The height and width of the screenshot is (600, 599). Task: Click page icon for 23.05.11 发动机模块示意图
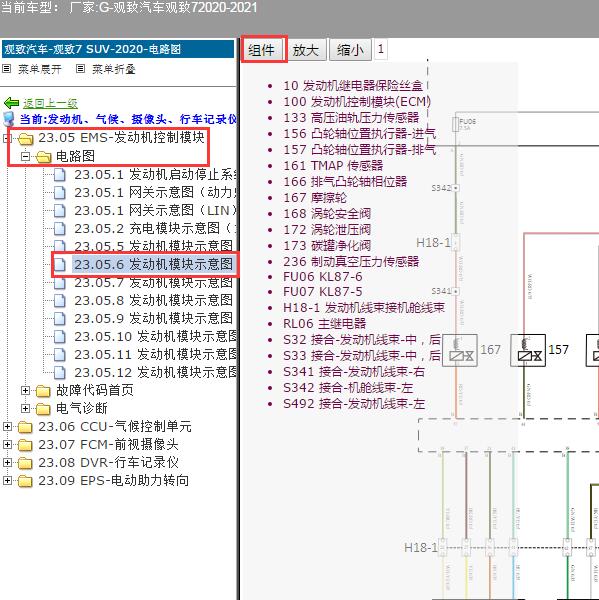60,354
